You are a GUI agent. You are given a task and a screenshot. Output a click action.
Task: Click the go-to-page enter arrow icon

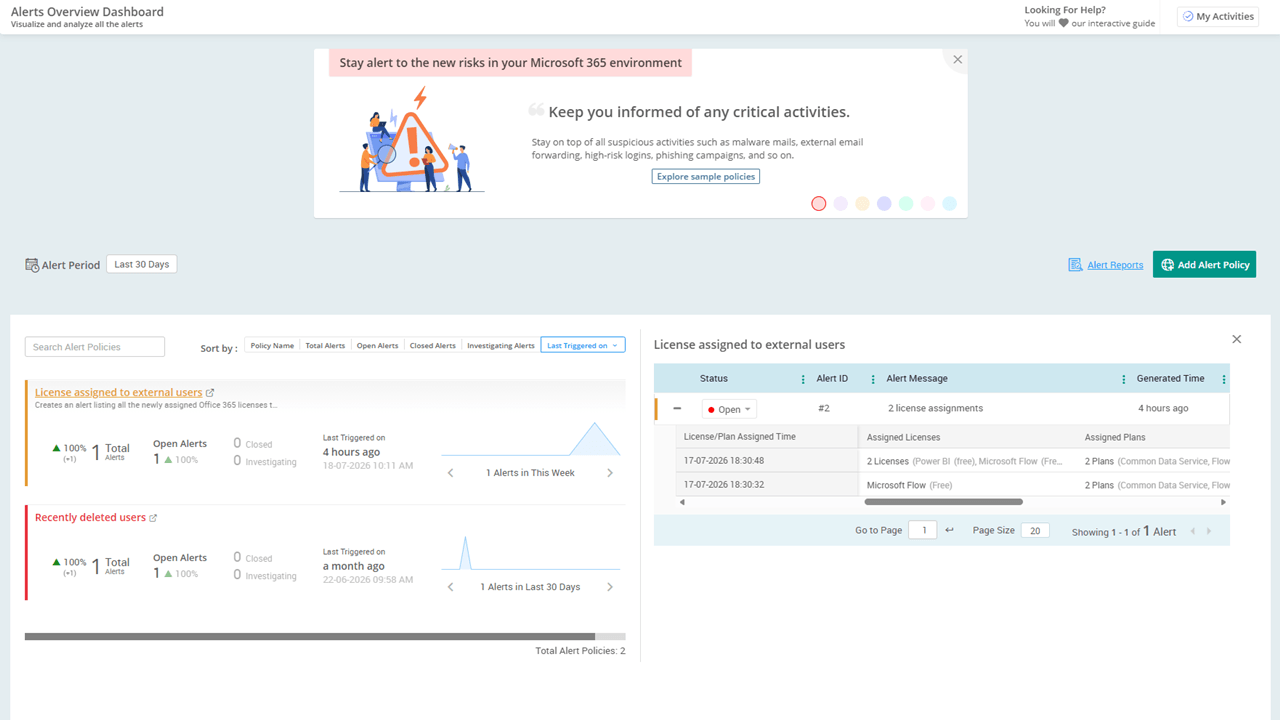(949, 530)
